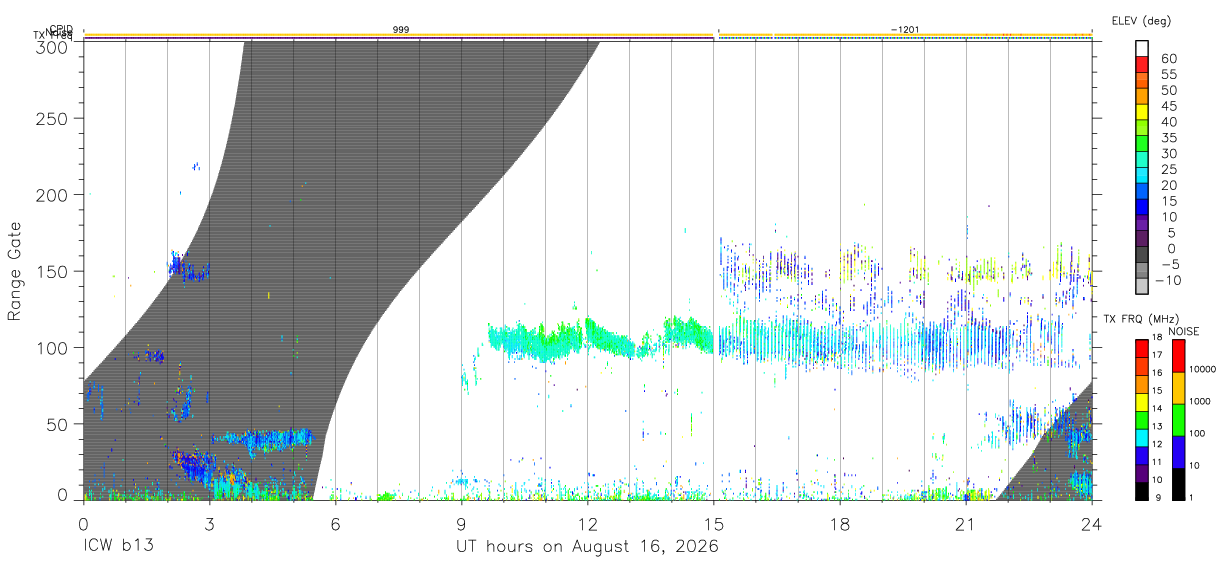This screenshot has width=1228, height=567.
Task: Select elevation label 60
Action: tap(1167, 58)
